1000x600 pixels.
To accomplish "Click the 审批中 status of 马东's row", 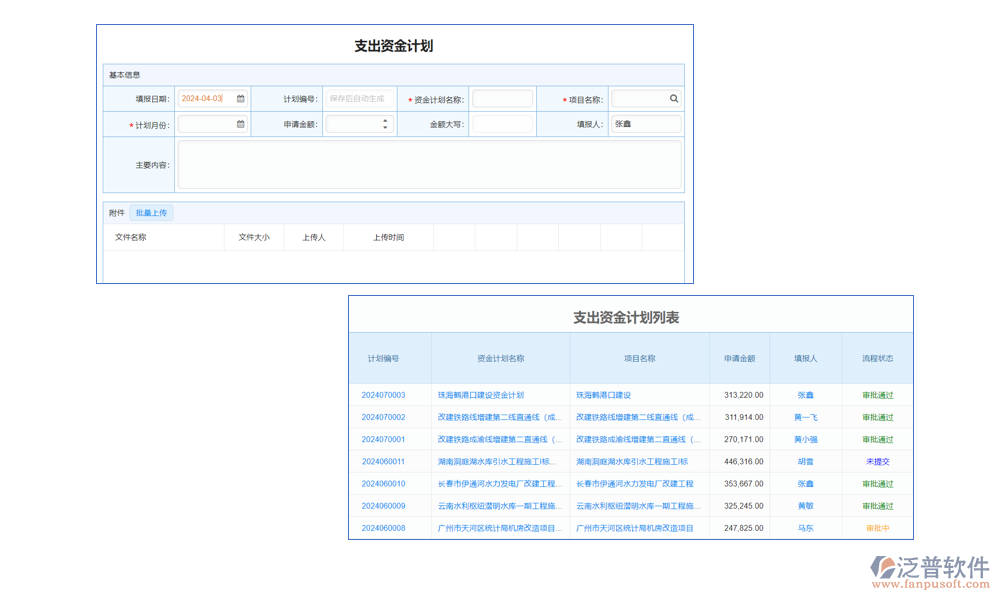I will click(x=877, y=528).
